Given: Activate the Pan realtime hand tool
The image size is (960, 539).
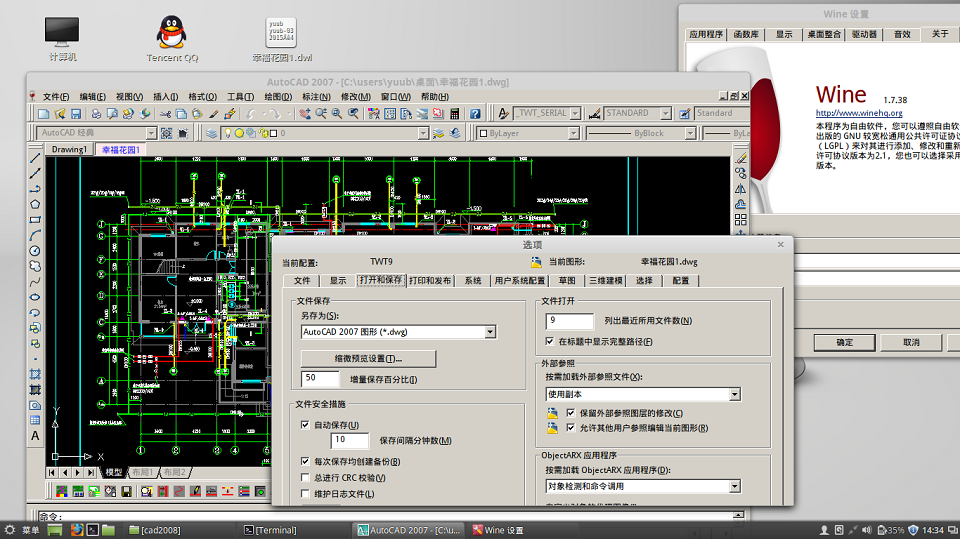Looking at the screenshot, I should pyautogui.click(x=305, y=114).
